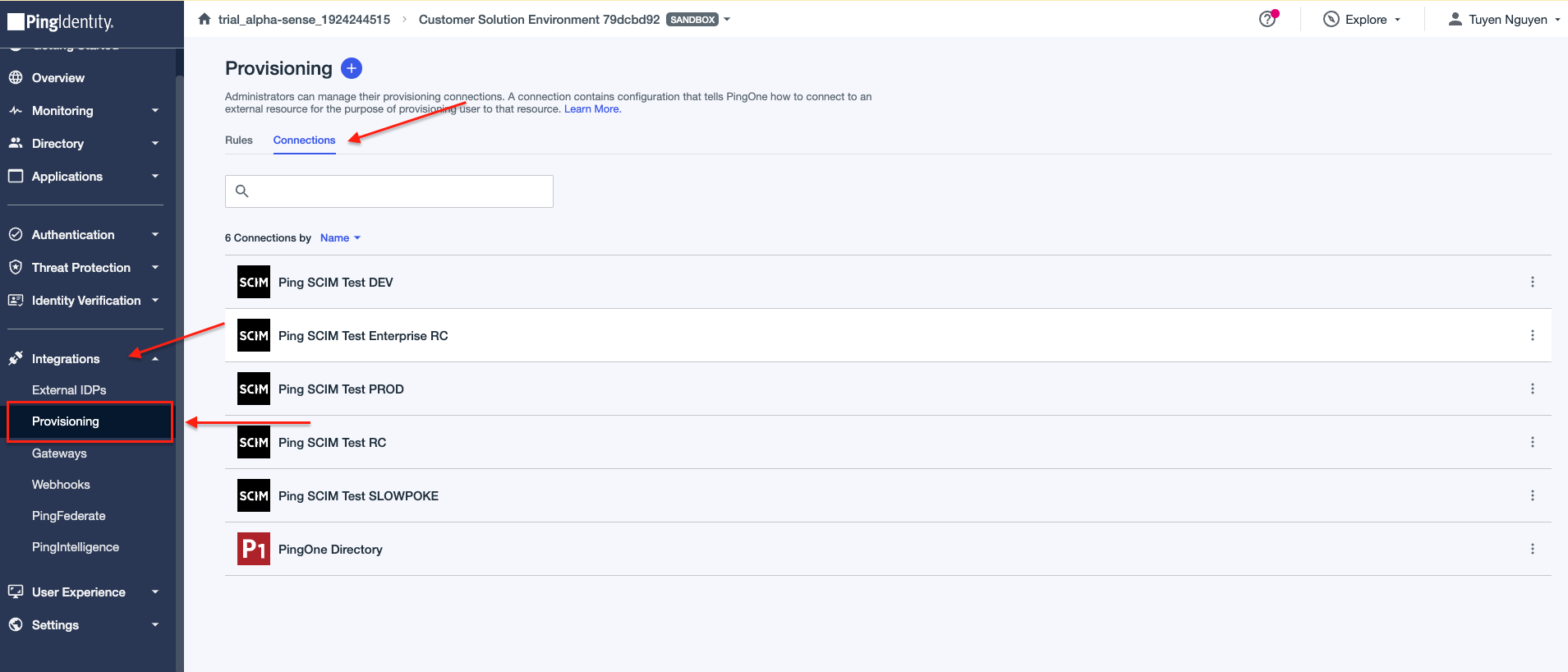Click the Applications window icon

pos(16,176)
